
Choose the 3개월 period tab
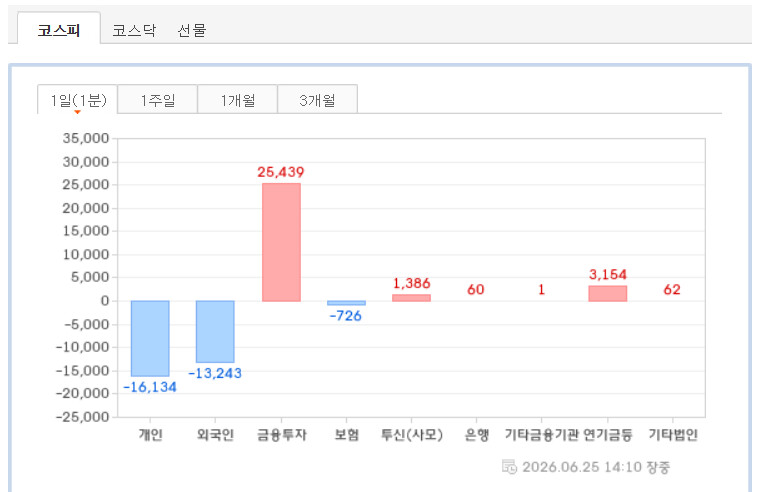point(317,100)
